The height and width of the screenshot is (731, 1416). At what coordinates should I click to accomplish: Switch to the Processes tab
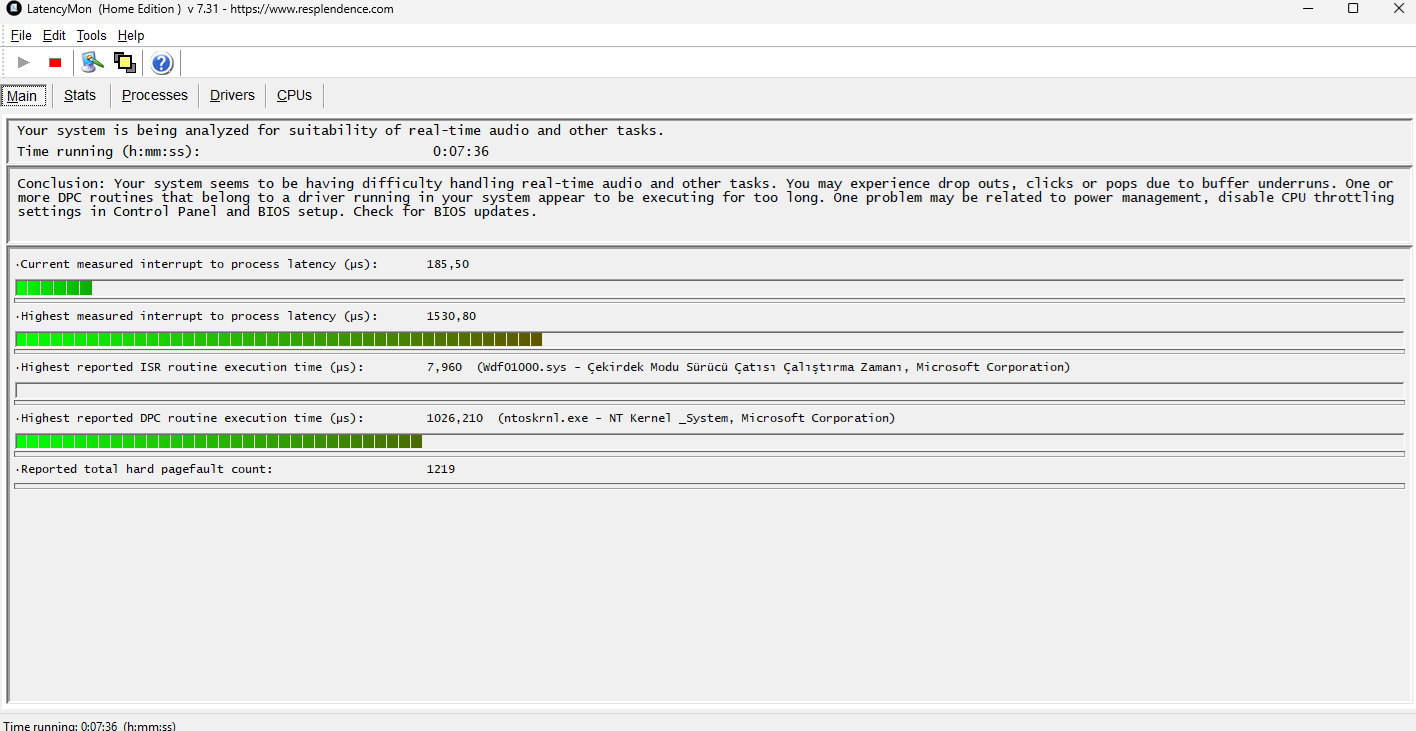pyautogui.click(x=155, y=95)
